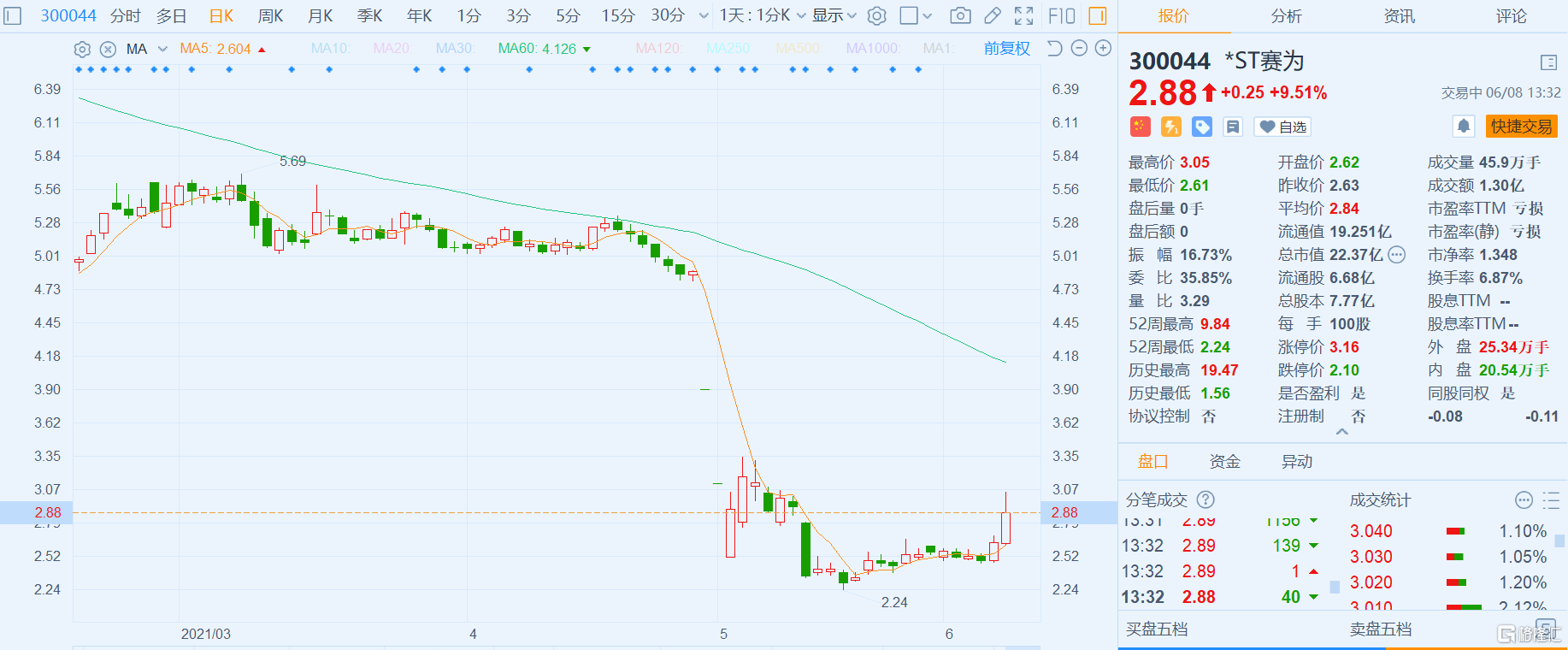The width and height of the screenshot is (1568, 650).
Task: Open the 评论 comments tab
Action: pos(1512,15)
